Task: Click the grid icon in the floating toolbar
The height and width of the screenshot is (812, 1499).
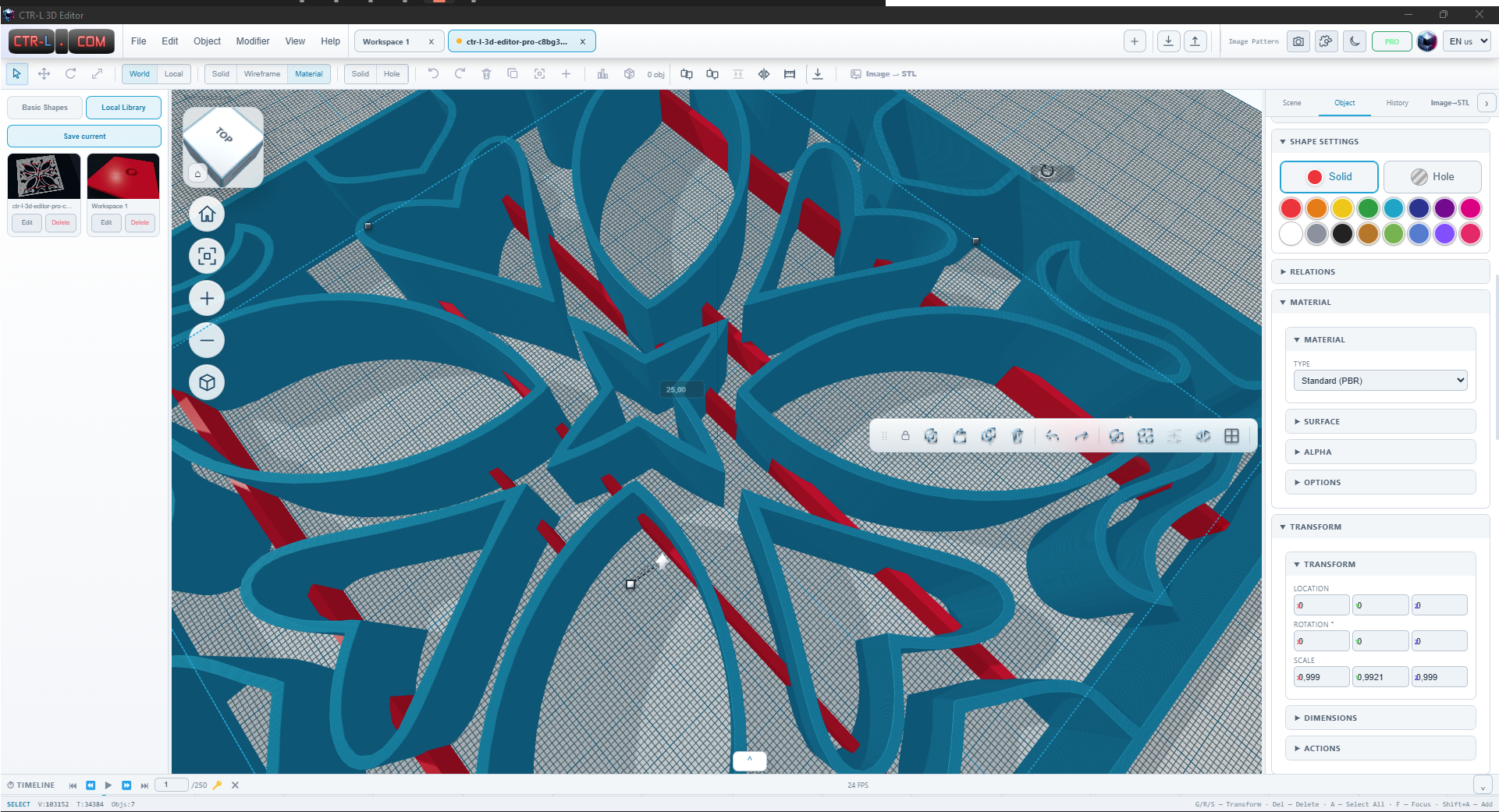Action: pos(1231,436)
